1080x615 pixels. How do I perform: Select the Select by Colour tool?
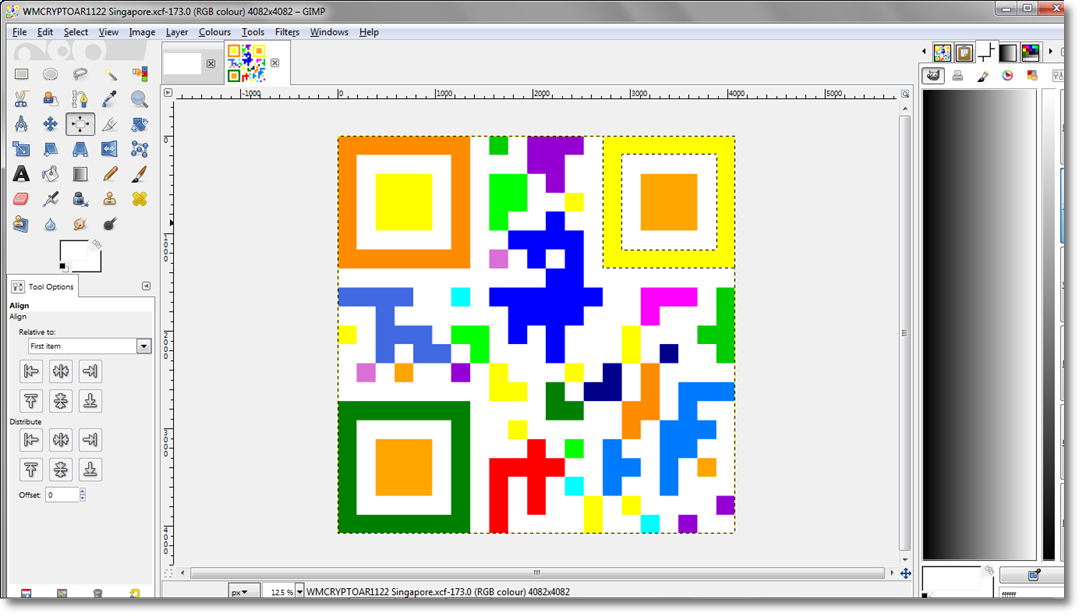point(139,74)
